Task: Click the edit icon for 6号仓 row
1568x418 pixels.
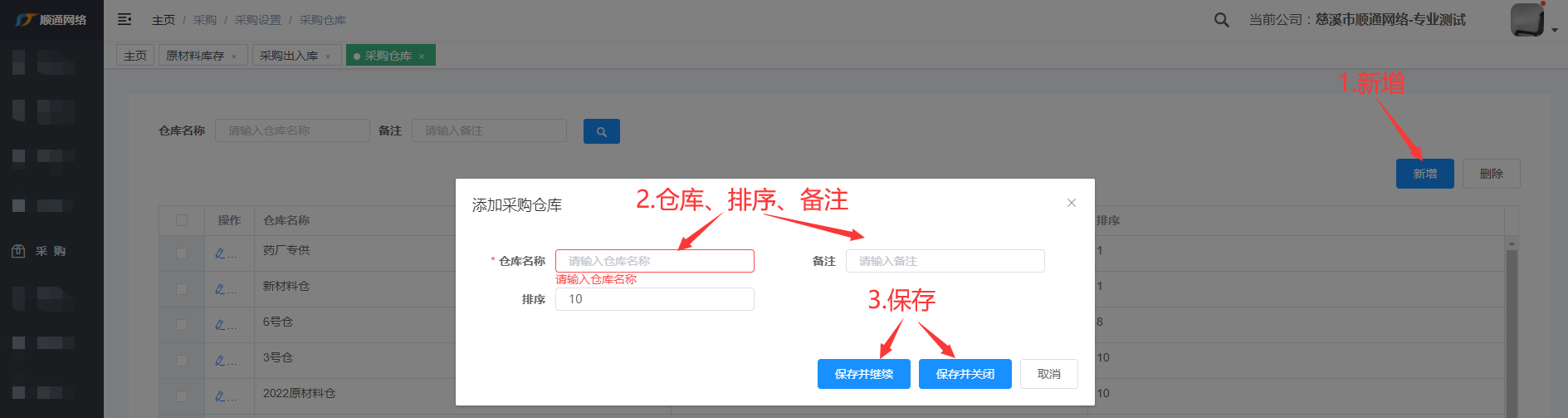Action: (222, 324)
